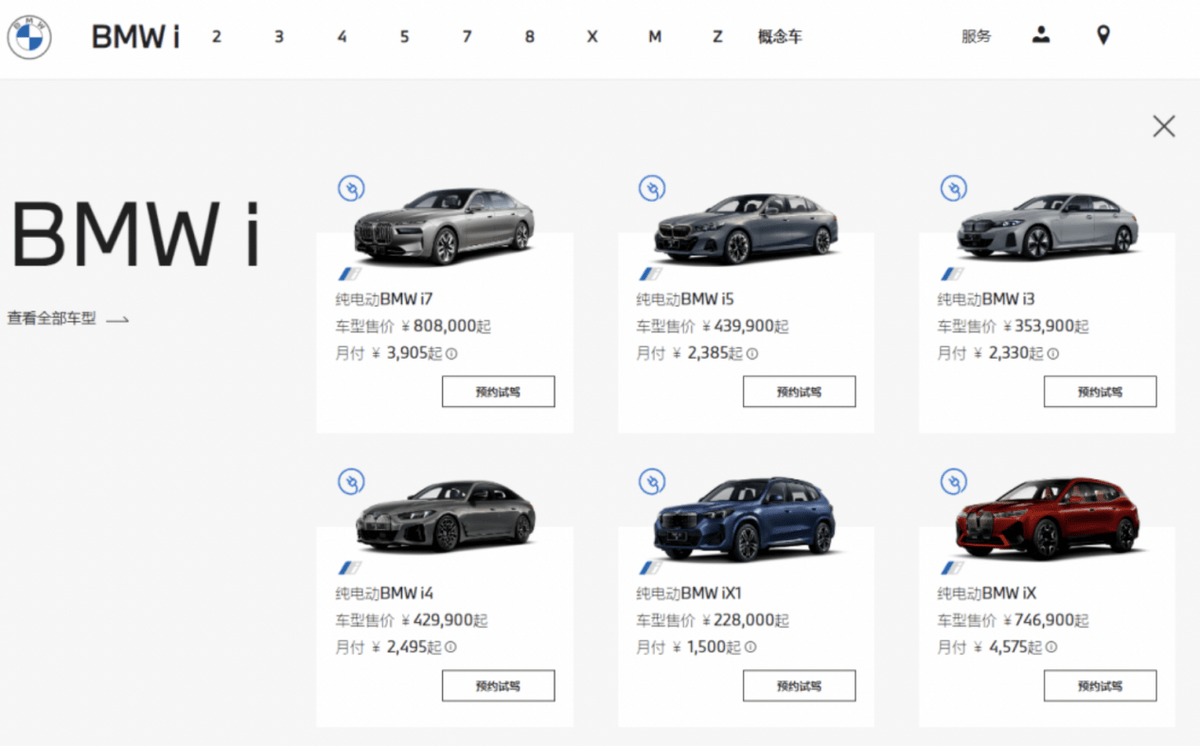1200x746 pixels.
Task: Open the X series menu
Action: (592, 37)
